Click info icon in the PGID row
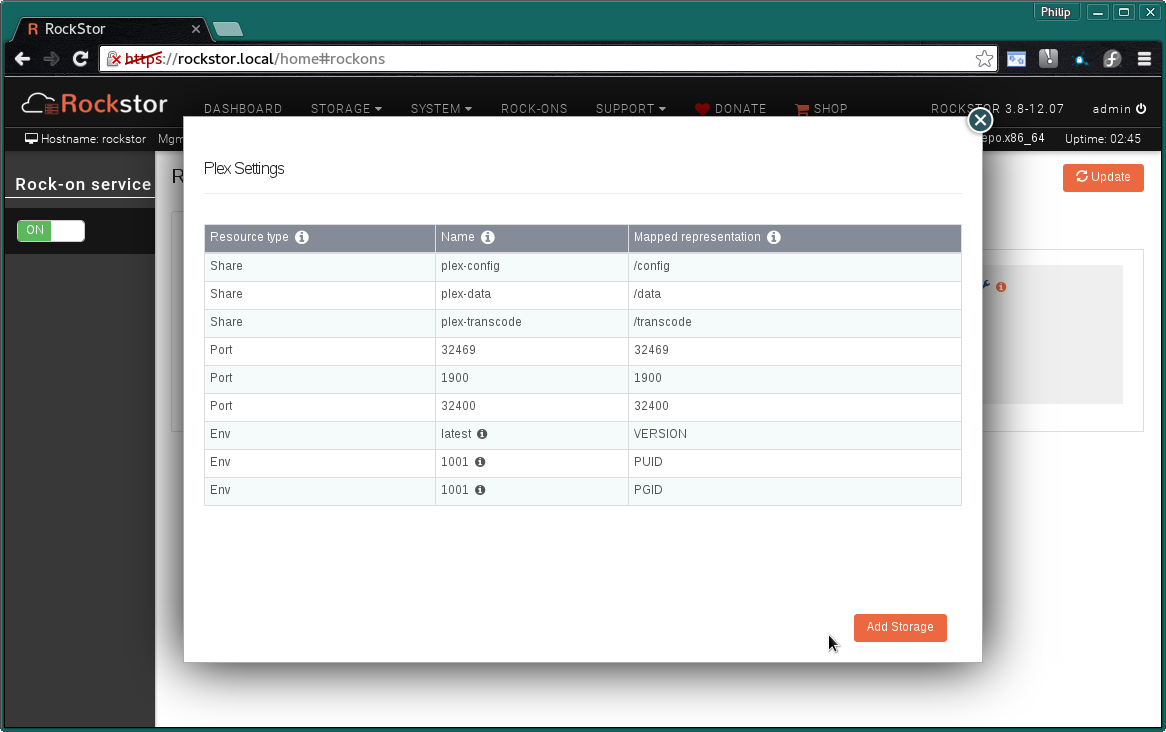1166x732 pixels. point(480,490)
